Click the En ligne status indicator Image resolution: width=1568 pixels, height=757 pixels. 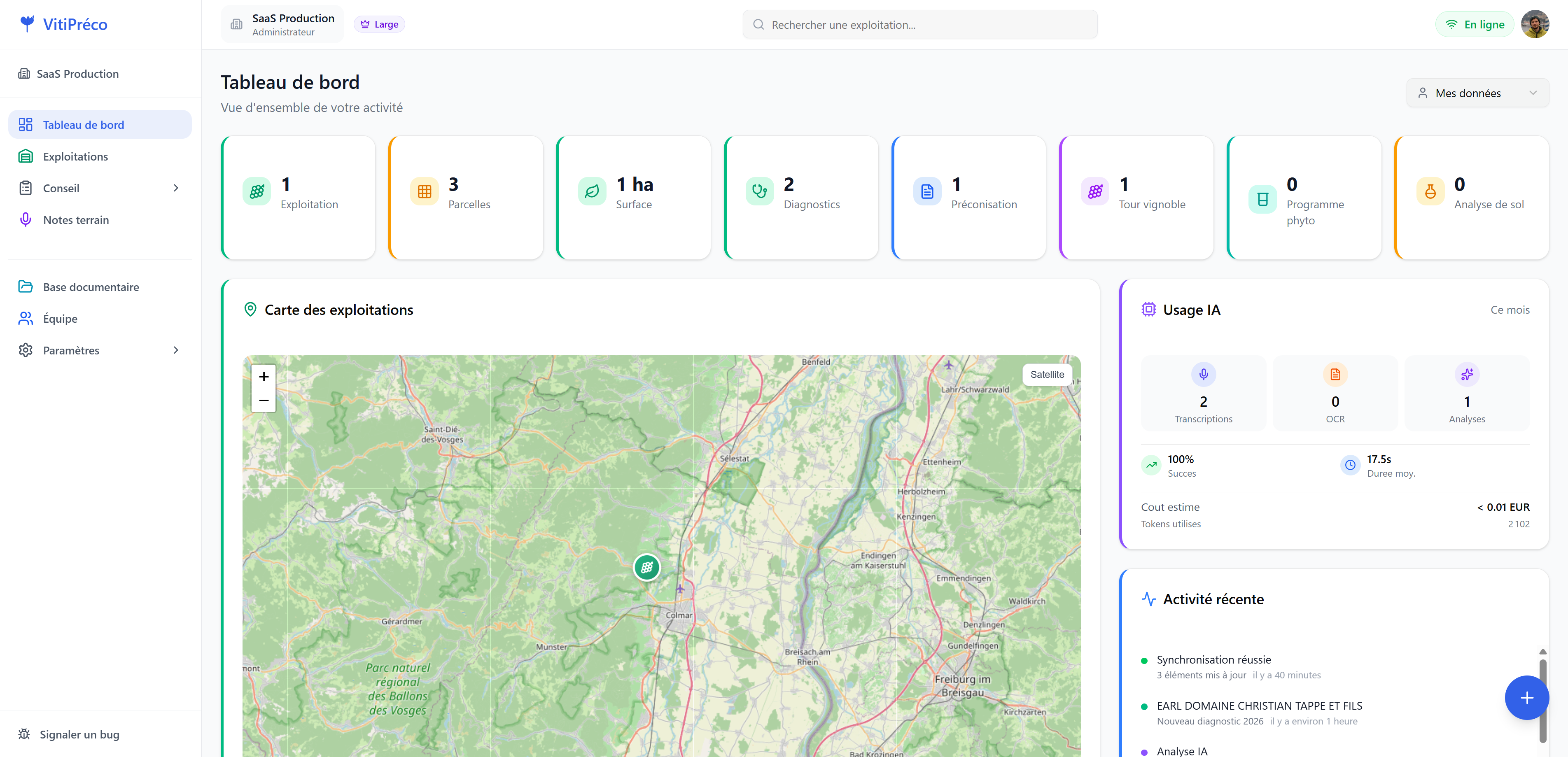1475,24
